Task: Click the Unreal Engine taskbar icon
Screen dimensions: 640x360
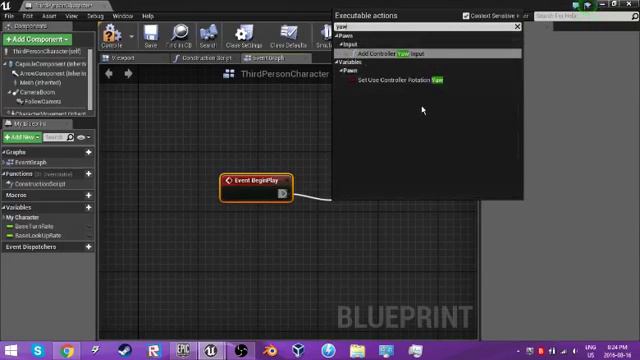Action: coord(211,351)
